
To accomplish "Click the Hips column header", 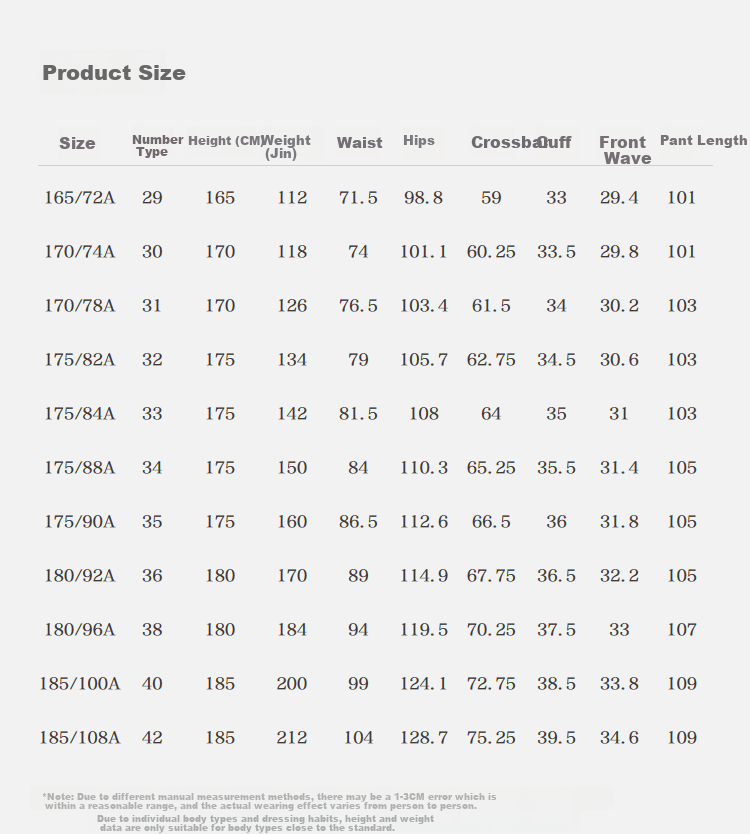I will click(419, 140).
